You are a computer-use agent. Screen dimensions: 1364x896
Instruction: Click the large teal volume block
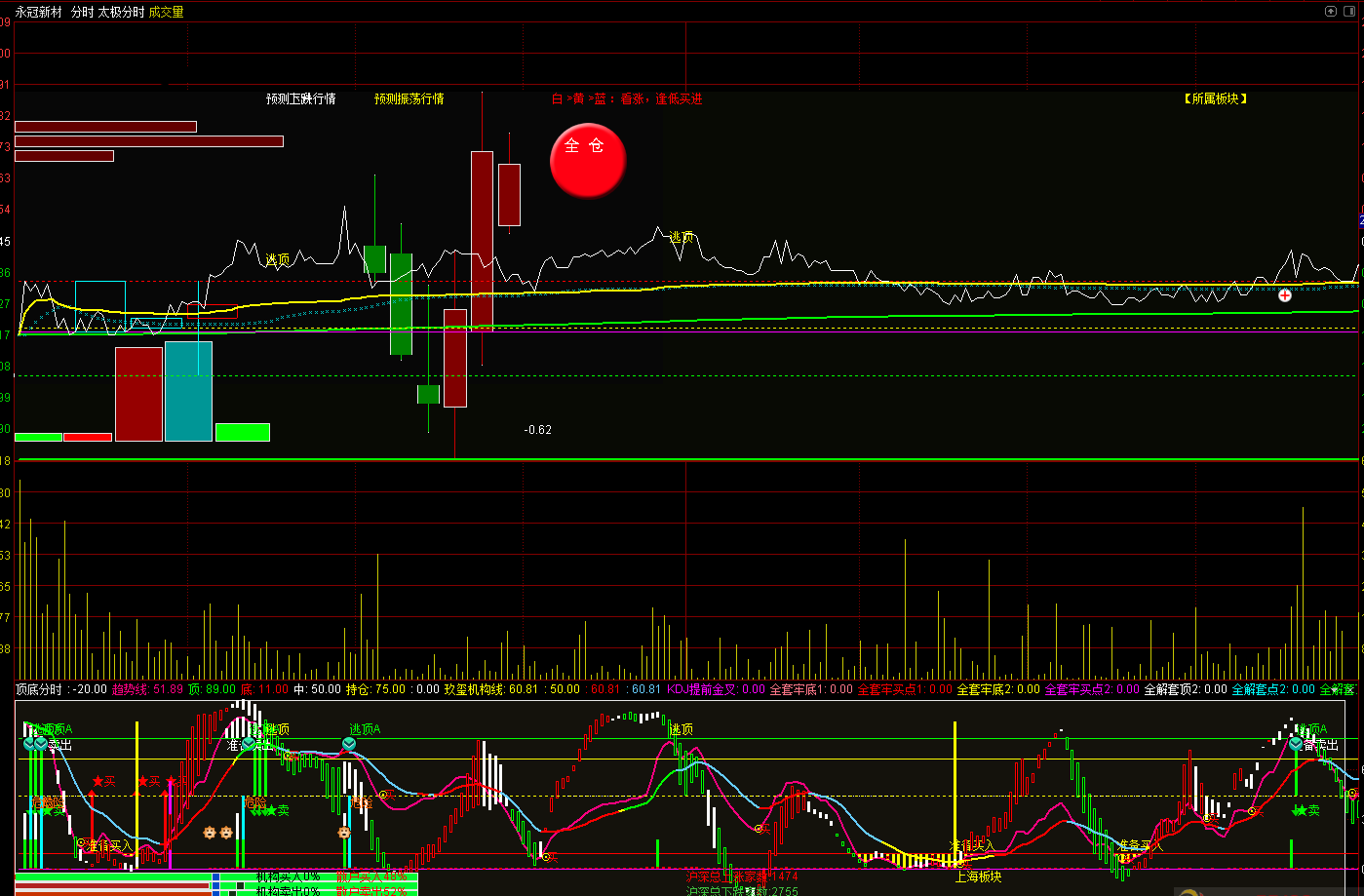click(188, 391)
